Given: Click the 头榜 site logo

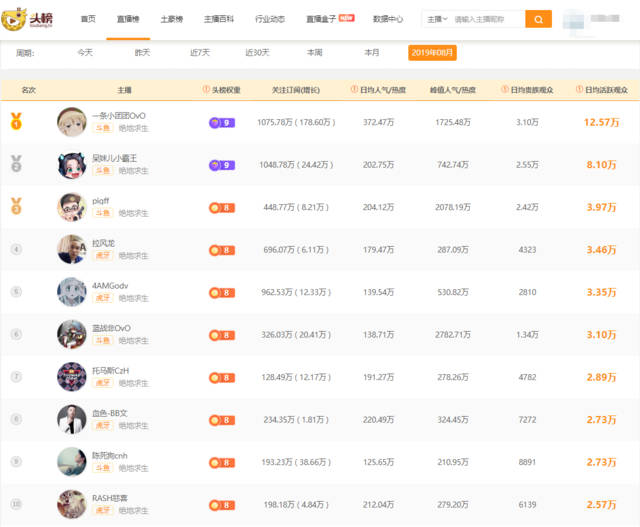Looking at the screenshot, I should point(27,19).
